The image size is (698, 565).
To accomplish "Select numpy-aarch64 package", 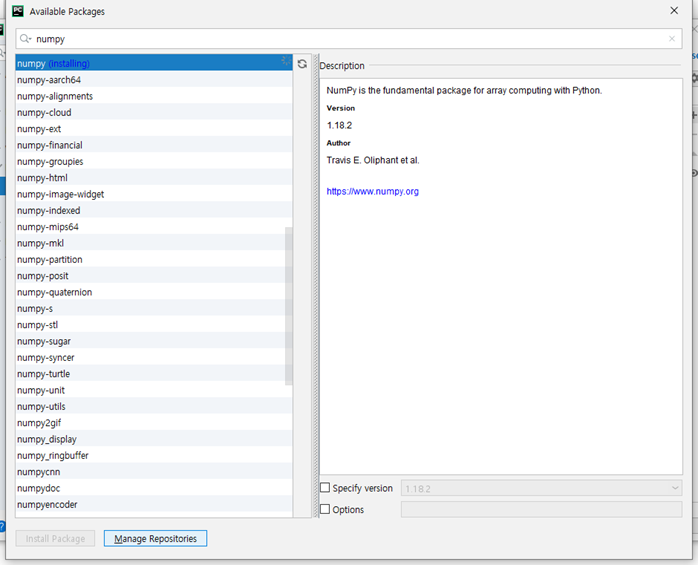I will (x=154, y=80).
